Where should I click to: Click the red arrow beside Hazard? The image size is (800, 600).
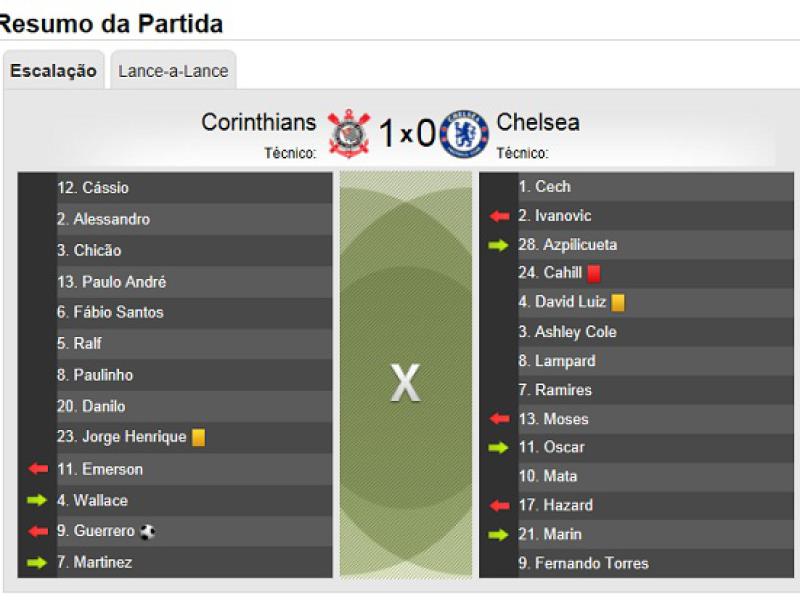(x=499, y=505)
